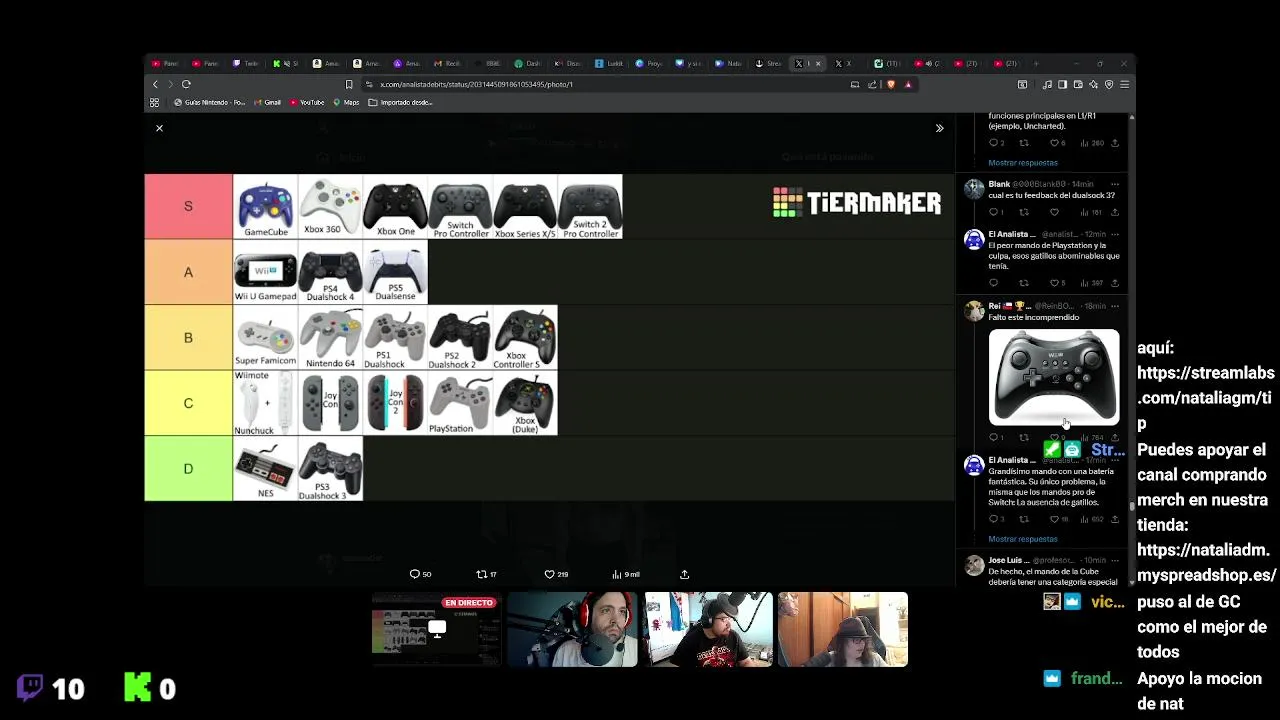Screen dimensions: 1280x720
Task: Close the photo viewer with the X button
Action: pyautogui.click(x=159, y=128)
